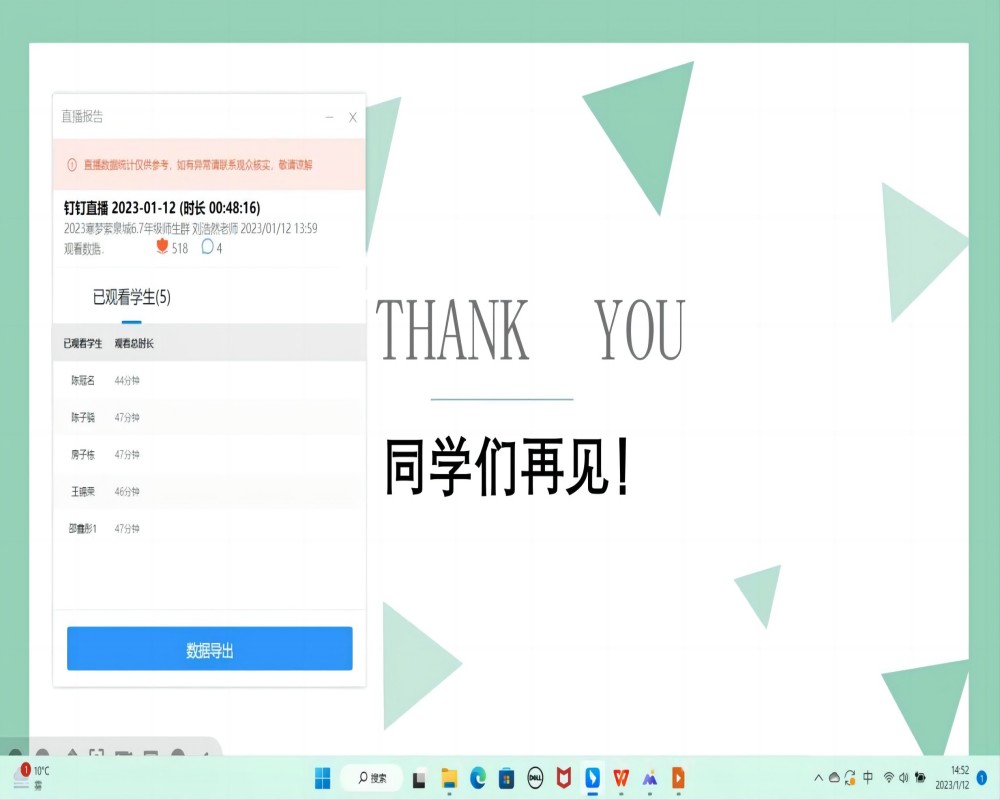Click the warning icon in the pink banner
This screenshot has height=800, width=1000.
(x=72, y=165)
